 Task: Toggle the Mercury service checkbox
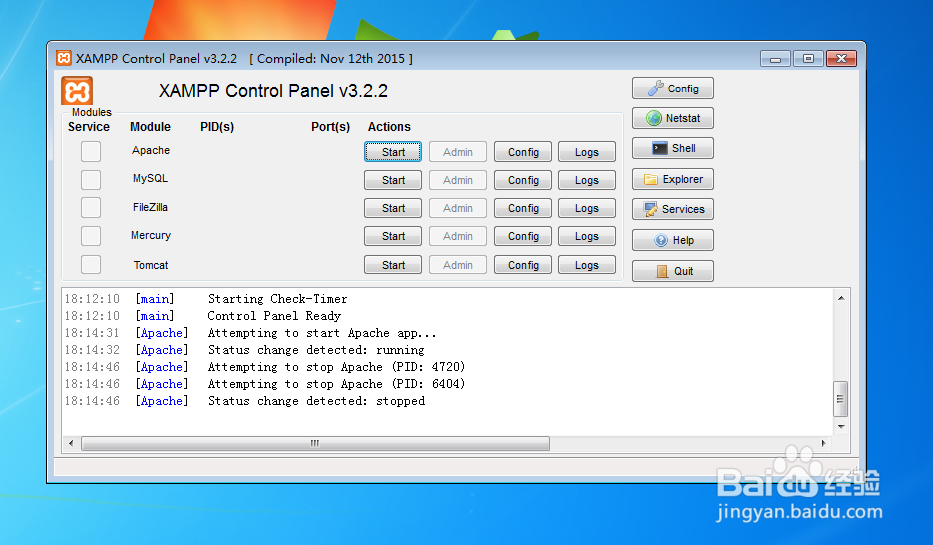pyautogui.click(x=91, y=236)
